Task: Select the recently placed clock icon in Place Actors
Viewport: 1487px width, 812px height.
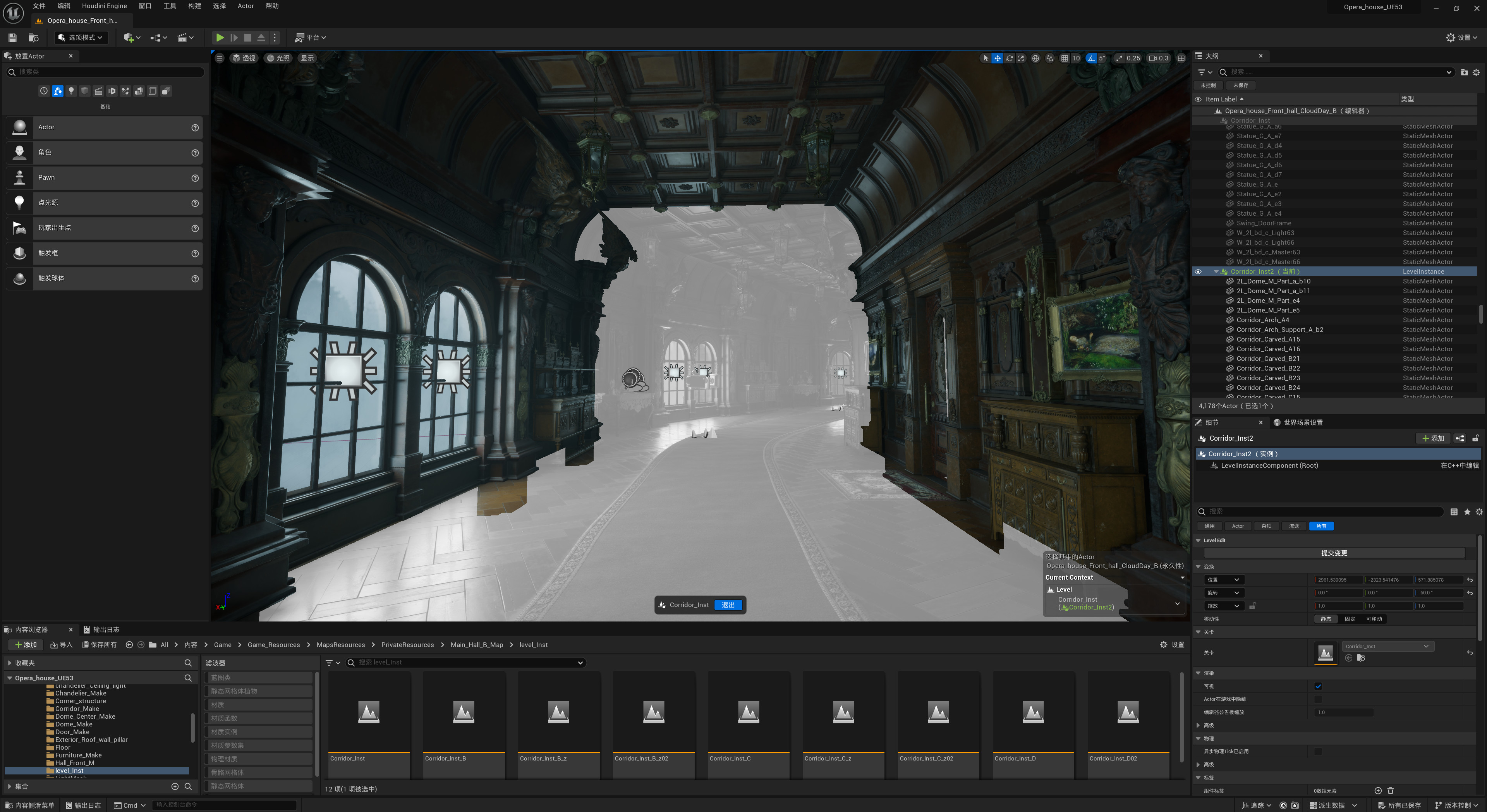Action: coord(44,91)
